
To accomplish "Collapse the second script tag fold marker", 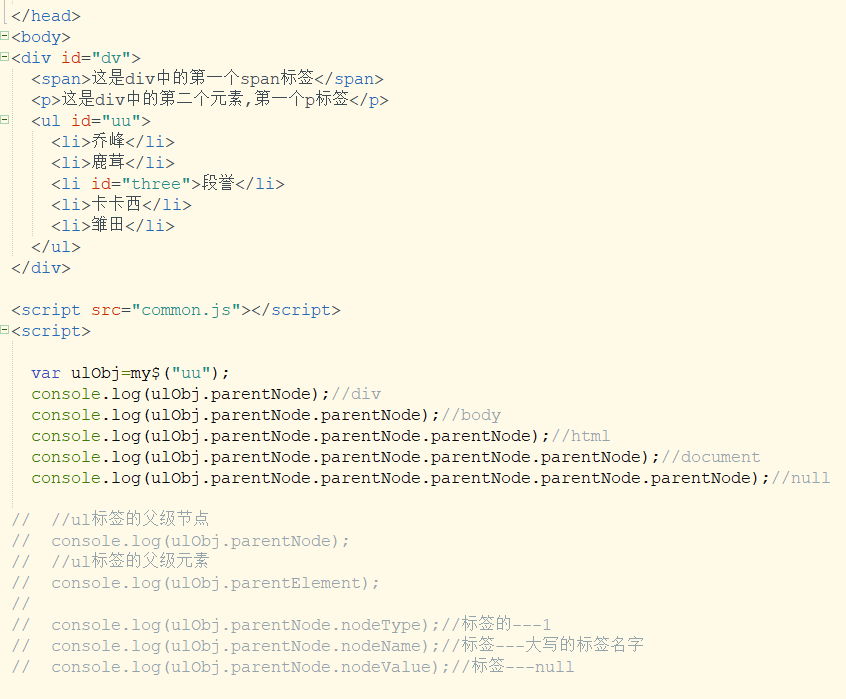I will pos(4,330).
